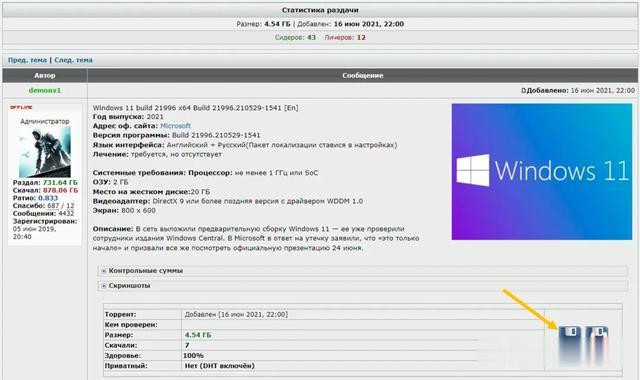
Task: Click the 'Системные требования: Процессор' line
Action: [x=205, y=173]
